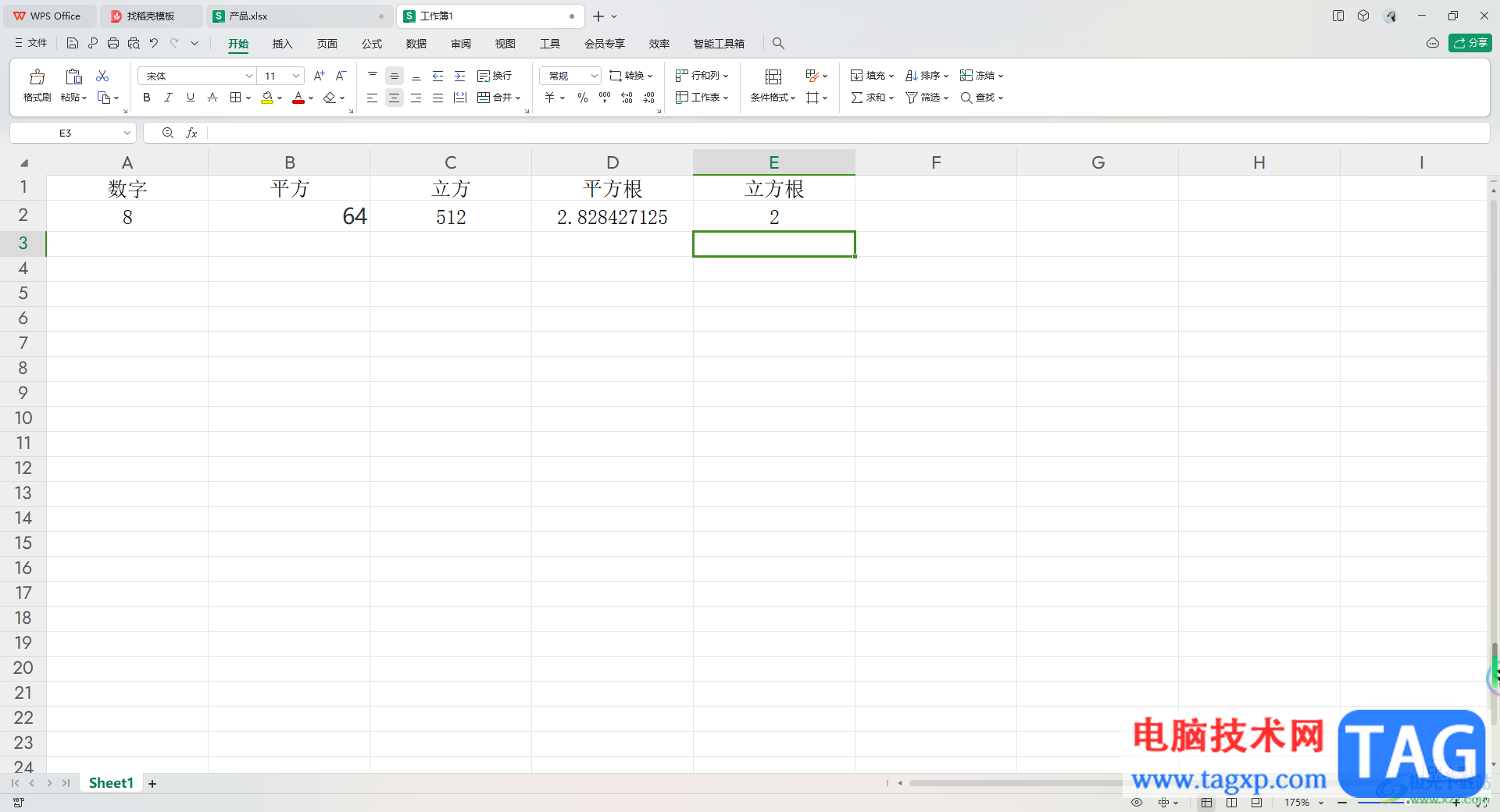Click the Save icon in quick access toolbar

(x=73, y=43)
